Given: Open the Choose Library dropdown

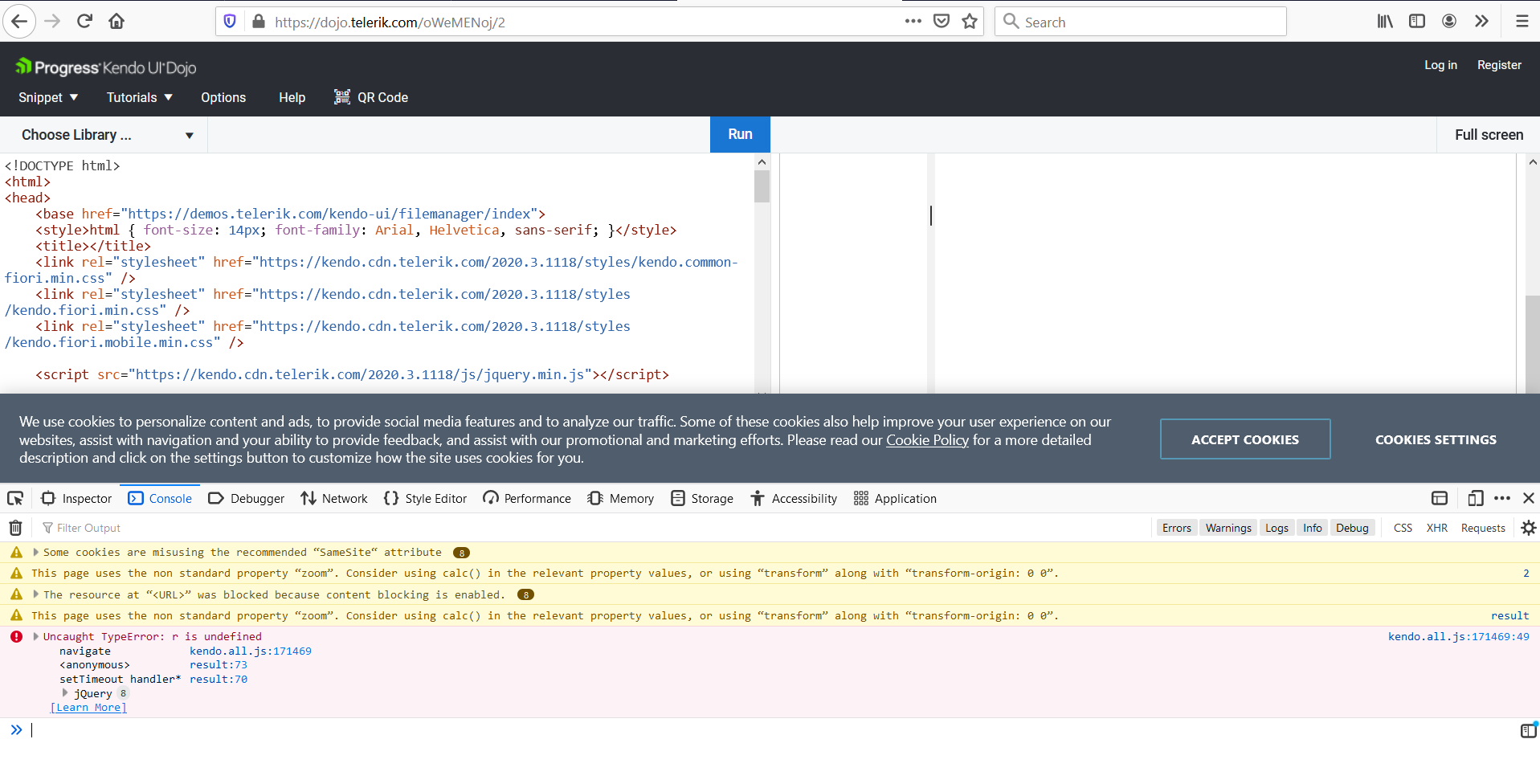Looking at the screenshot, I should point(107,135).
